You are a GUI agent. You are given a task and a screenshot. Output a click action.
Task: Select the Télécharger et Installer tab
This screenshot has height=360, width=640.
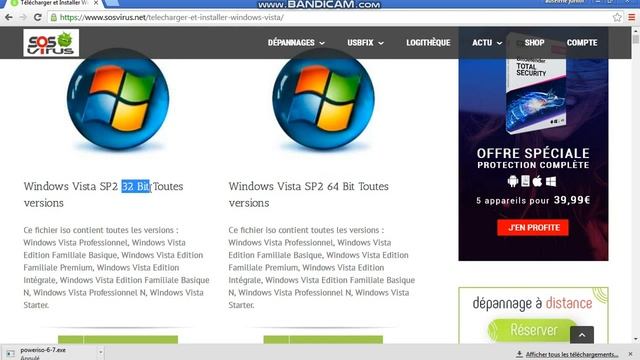53,3
